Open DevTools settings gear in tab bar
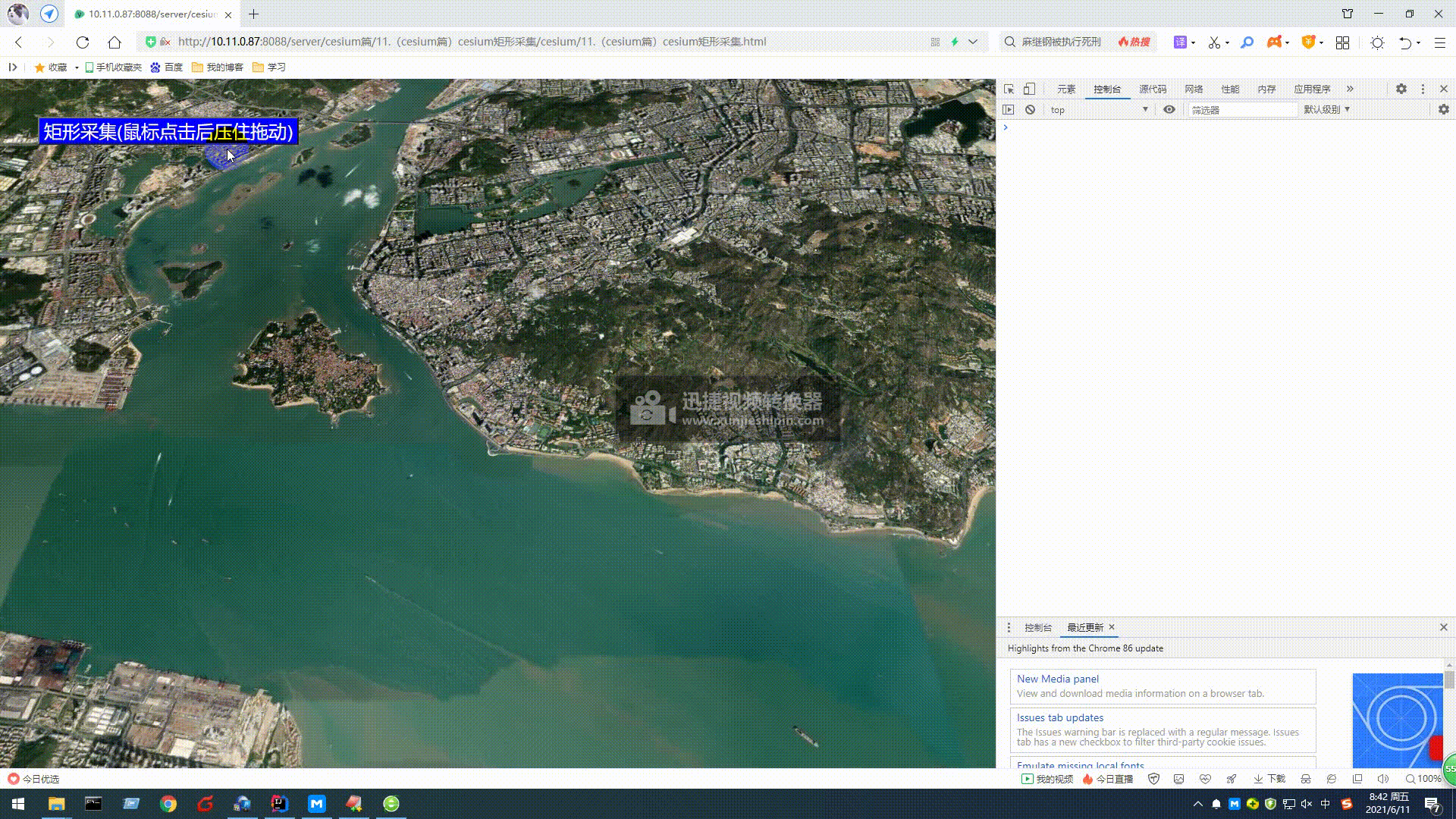This screenshot has height=819, width=1456. [1401, 89]
